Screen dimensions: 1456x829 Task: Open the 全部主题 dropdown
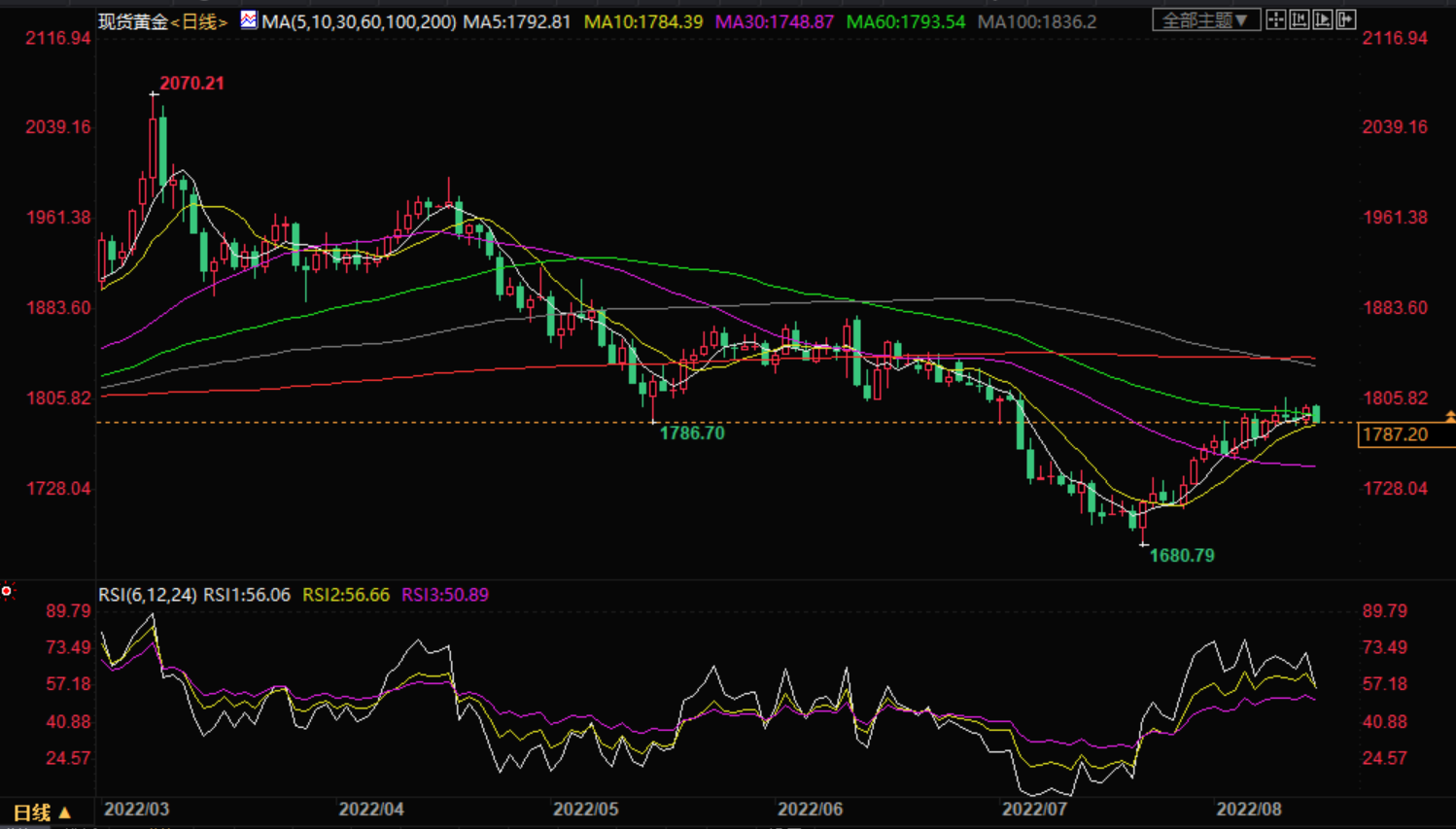click(x=1205, y=19)
